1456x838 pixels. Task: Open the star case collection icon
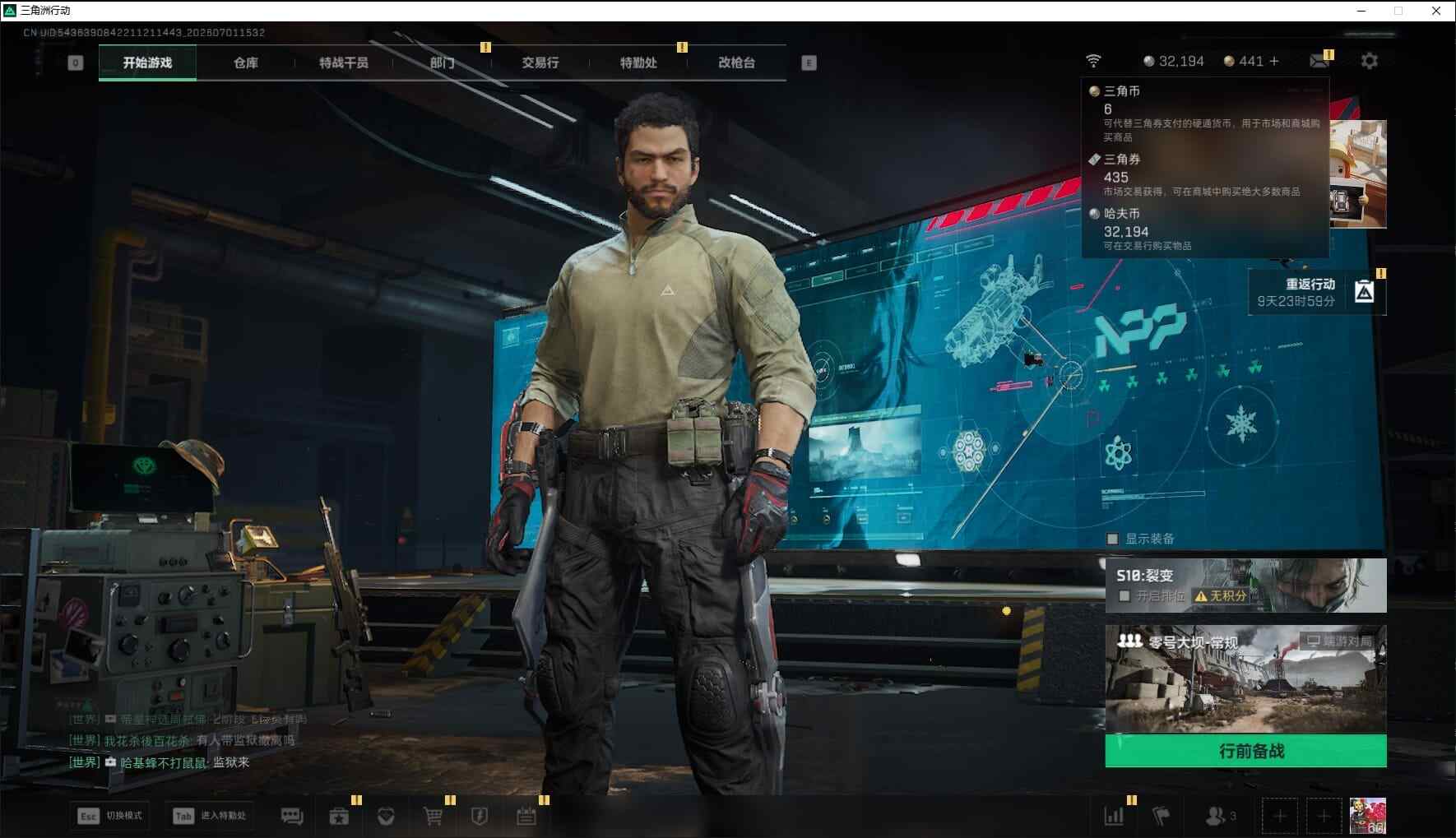[x=339, y=816]
